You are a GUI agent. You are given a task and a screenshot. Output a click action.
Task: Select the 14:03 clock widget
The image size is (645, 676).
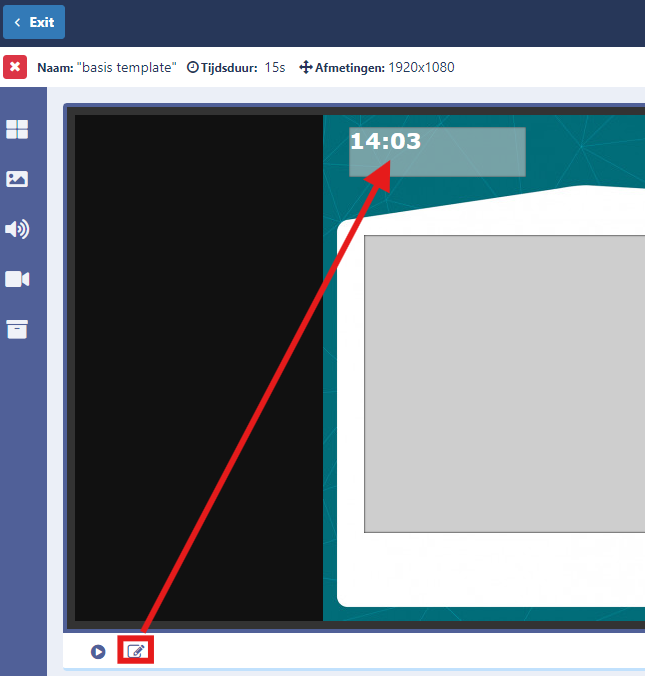(x=437, y=151)
